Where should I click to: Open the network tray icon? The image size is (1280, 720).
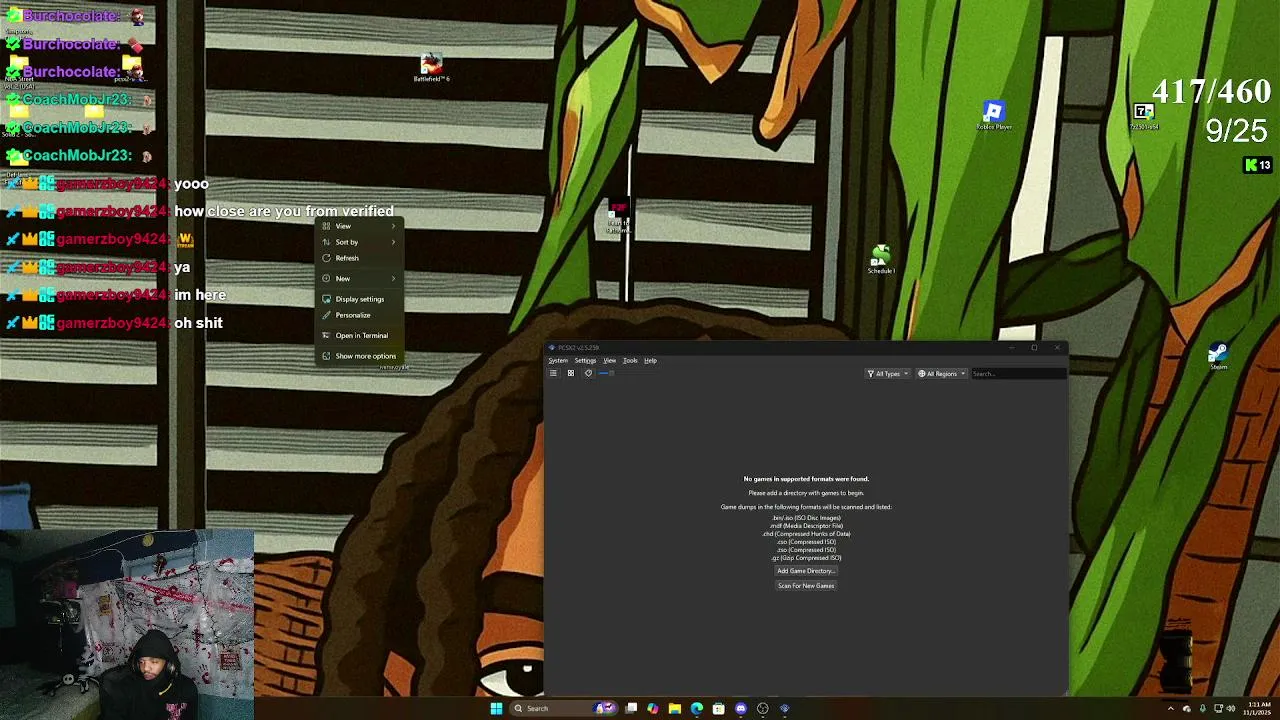[x=1217, y=708]
